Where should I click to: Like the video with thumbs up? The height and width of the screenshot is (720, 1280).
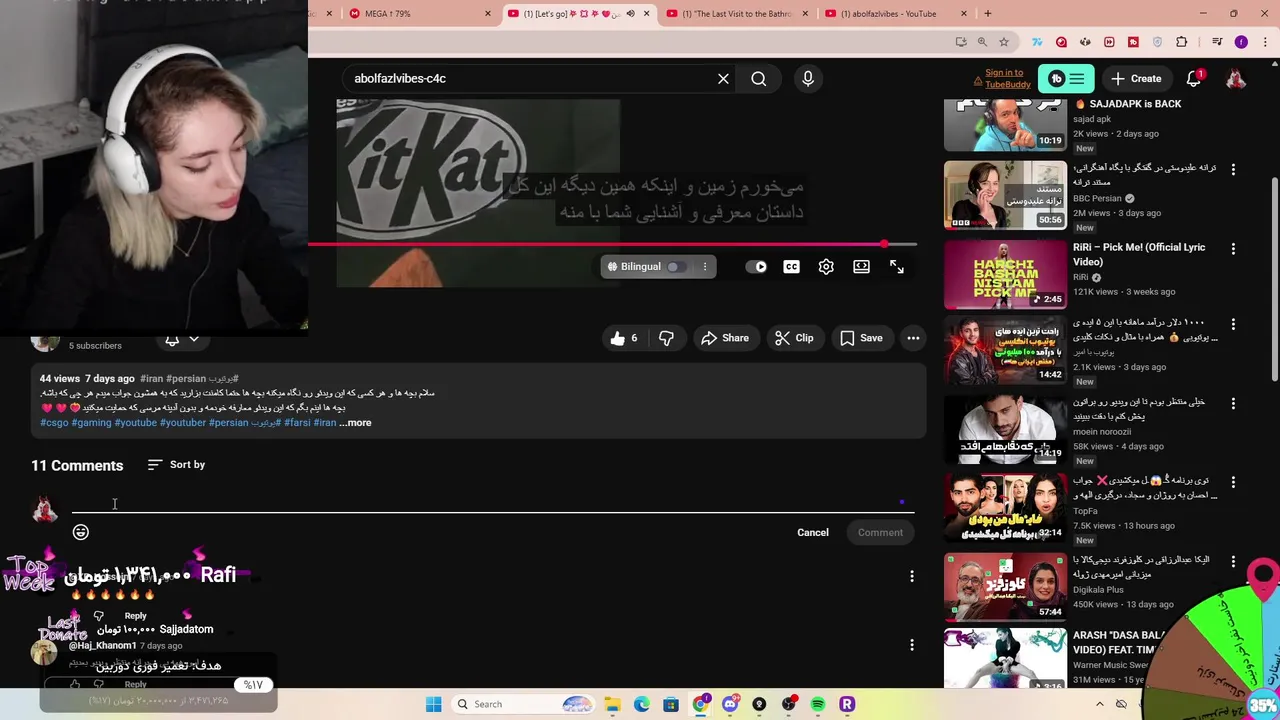[x=624, y=338]
